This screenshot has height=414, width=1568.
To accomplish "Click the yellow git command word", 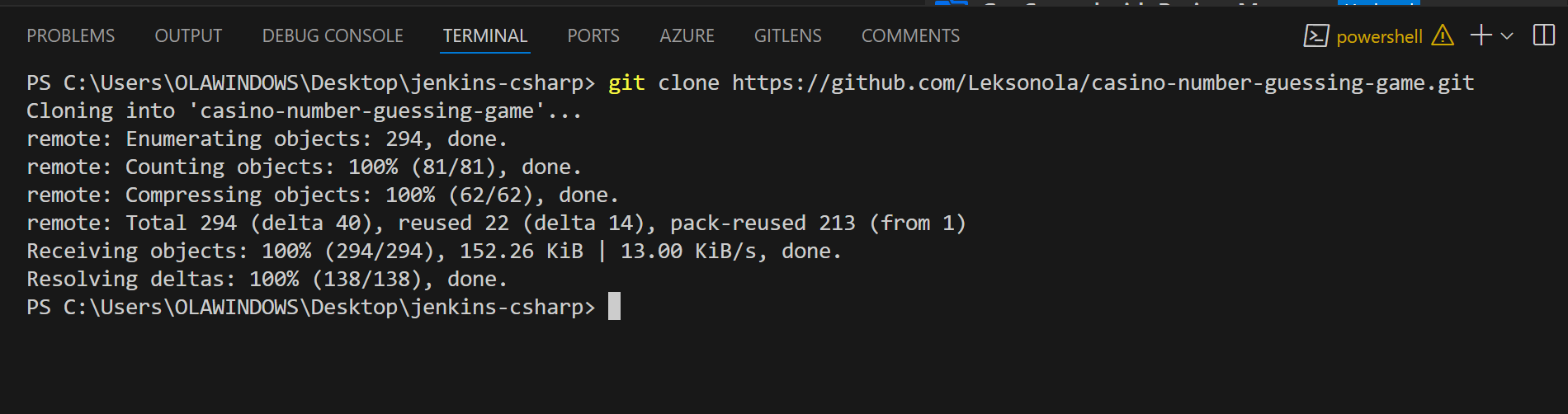I will tap(626, 83).
